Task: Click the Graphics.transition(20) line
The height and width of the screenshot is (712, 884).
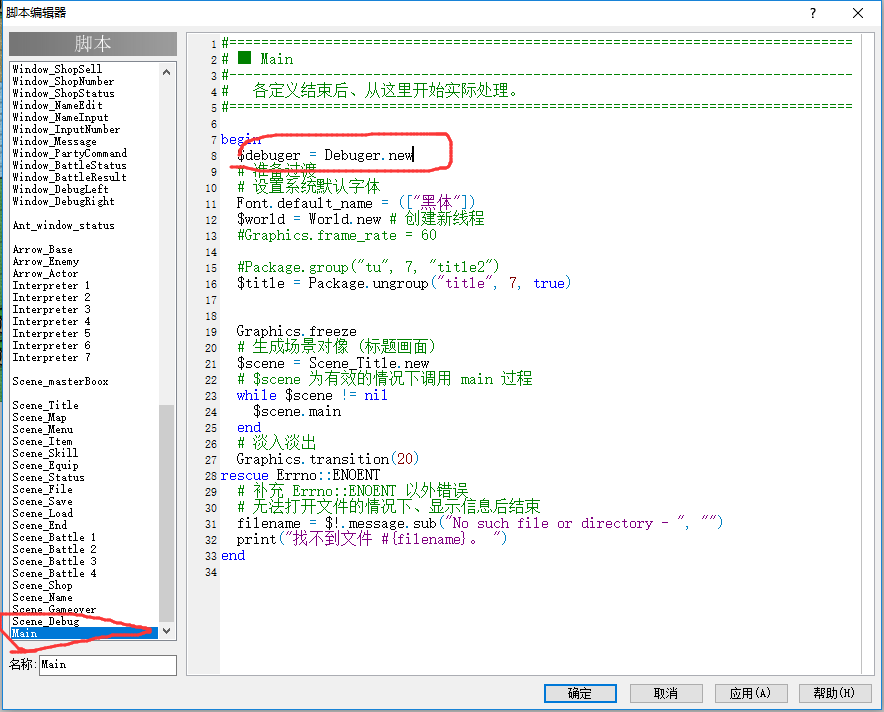Action: [328, 459]
